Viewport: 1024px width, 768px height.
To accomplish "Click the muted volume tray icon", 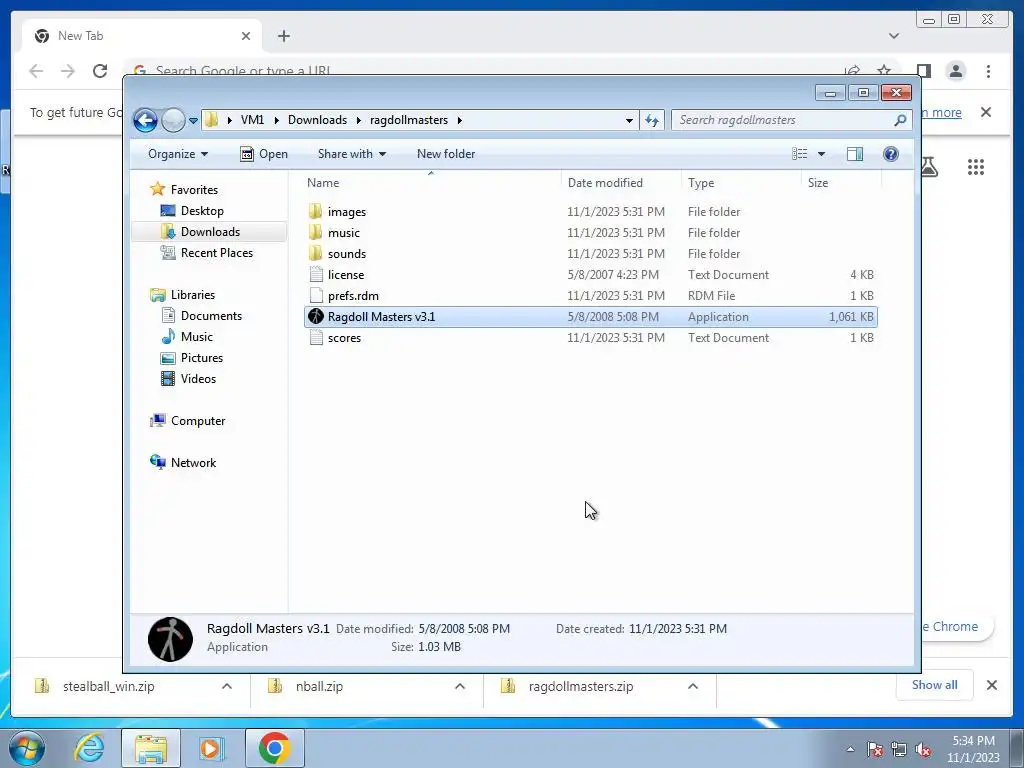I will 923,750.
